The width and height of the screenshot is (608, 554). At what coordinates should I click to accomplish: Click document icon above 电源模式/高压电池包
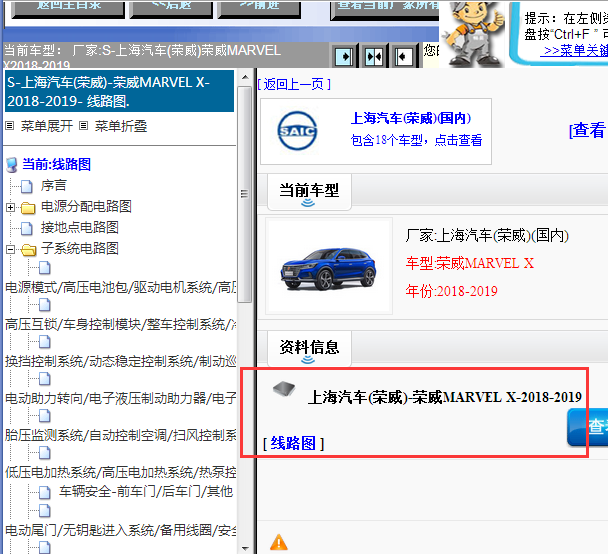[x=45, y=268]
